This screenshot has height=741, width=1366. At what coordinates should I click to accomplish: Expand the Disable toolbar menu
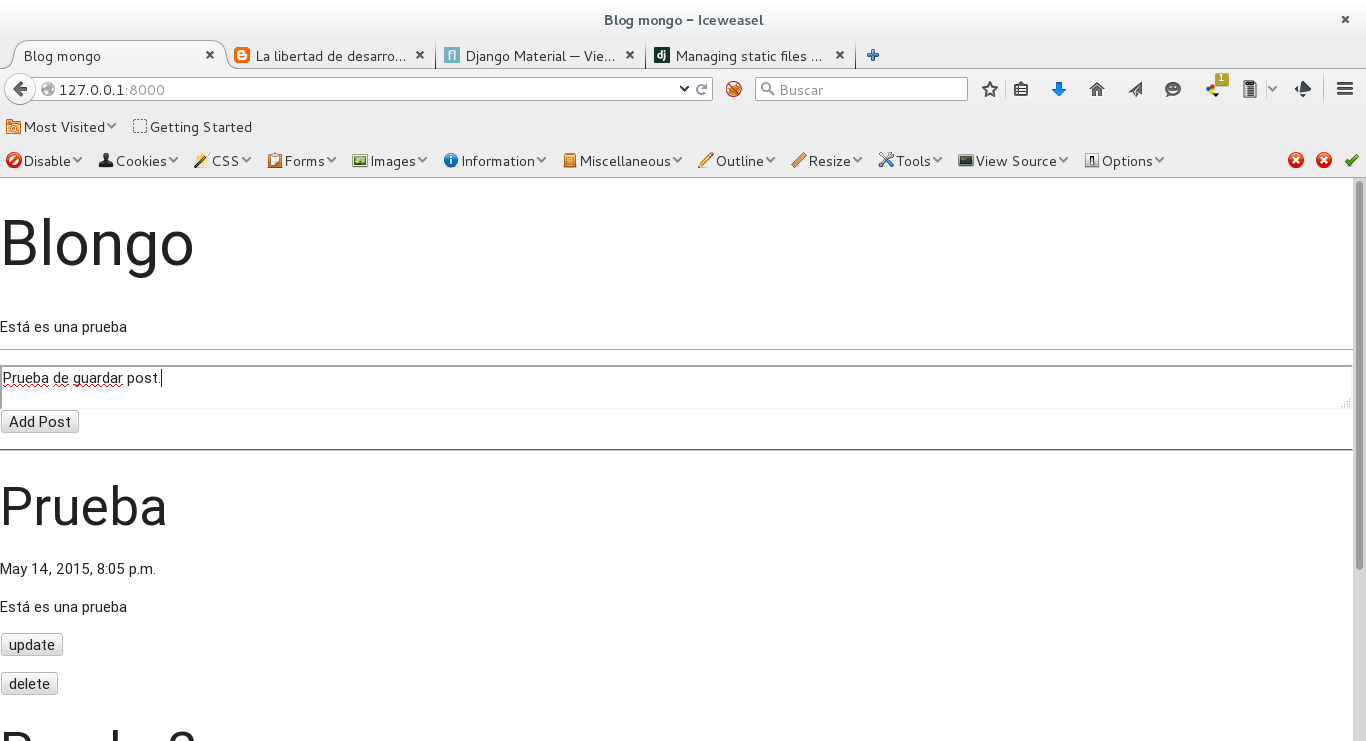[x=43, y=161]
